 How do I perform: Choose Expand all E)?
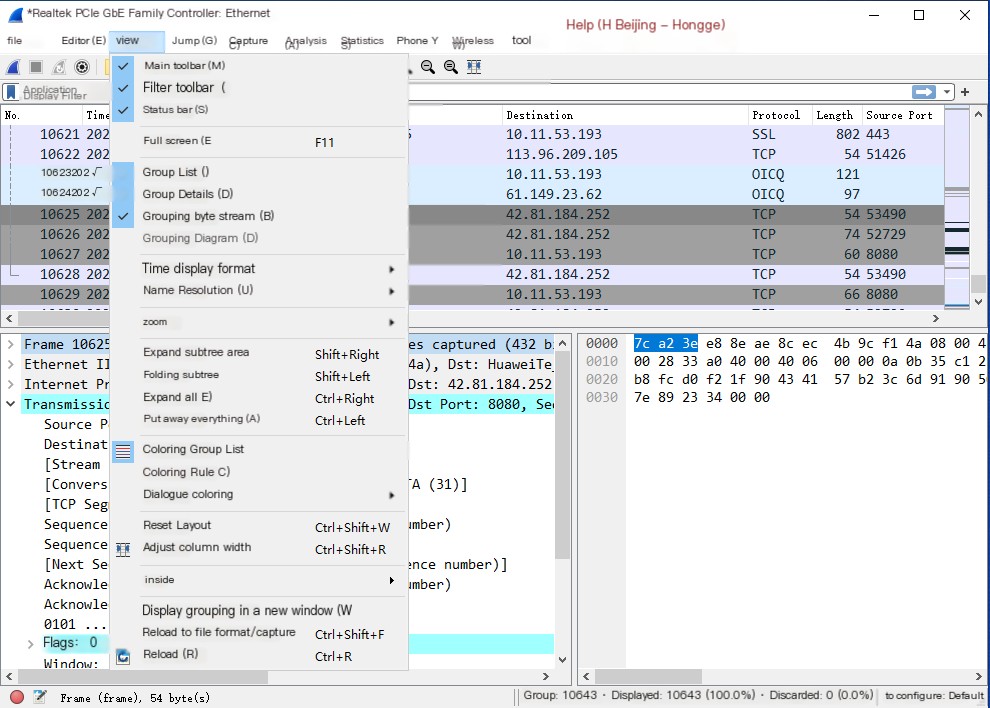pos(259,397)
